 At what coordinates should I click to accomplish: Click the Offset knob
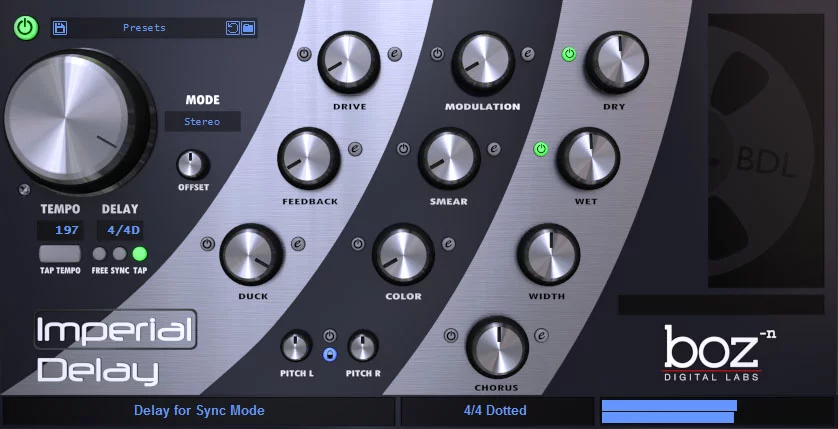193,165
